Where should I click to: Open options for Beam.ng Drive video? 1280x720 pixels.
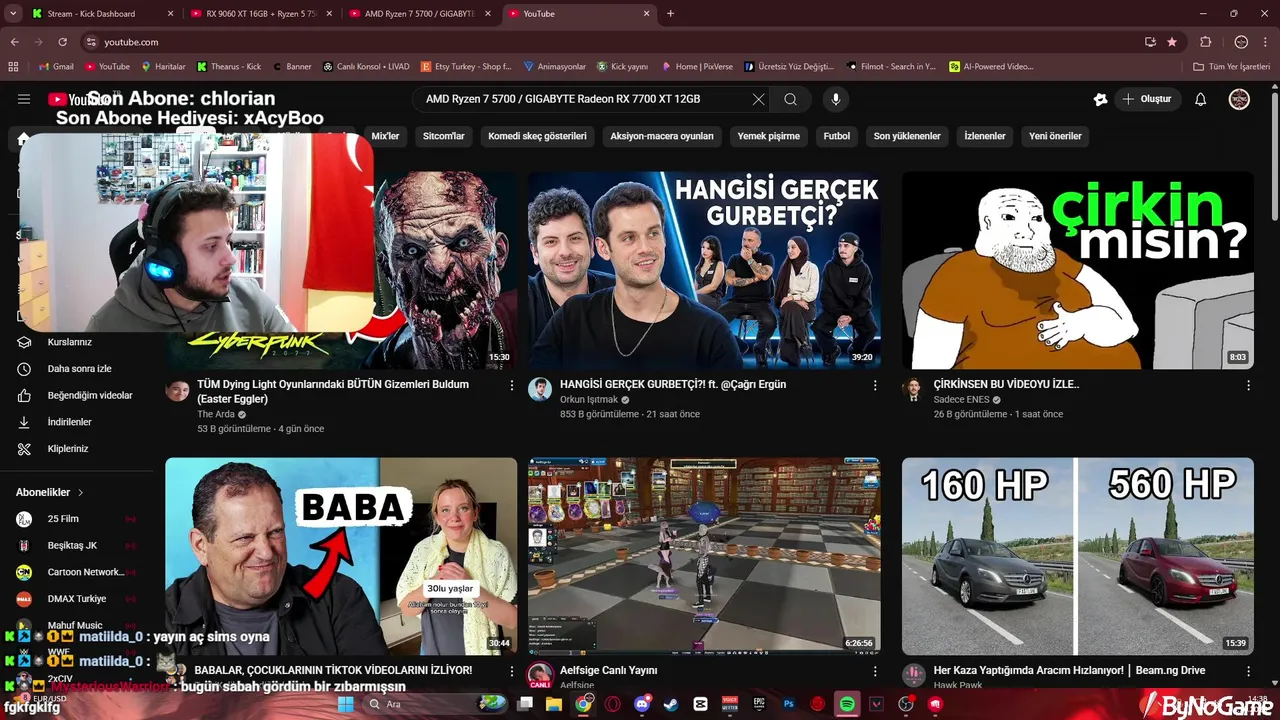point(1248,671)
